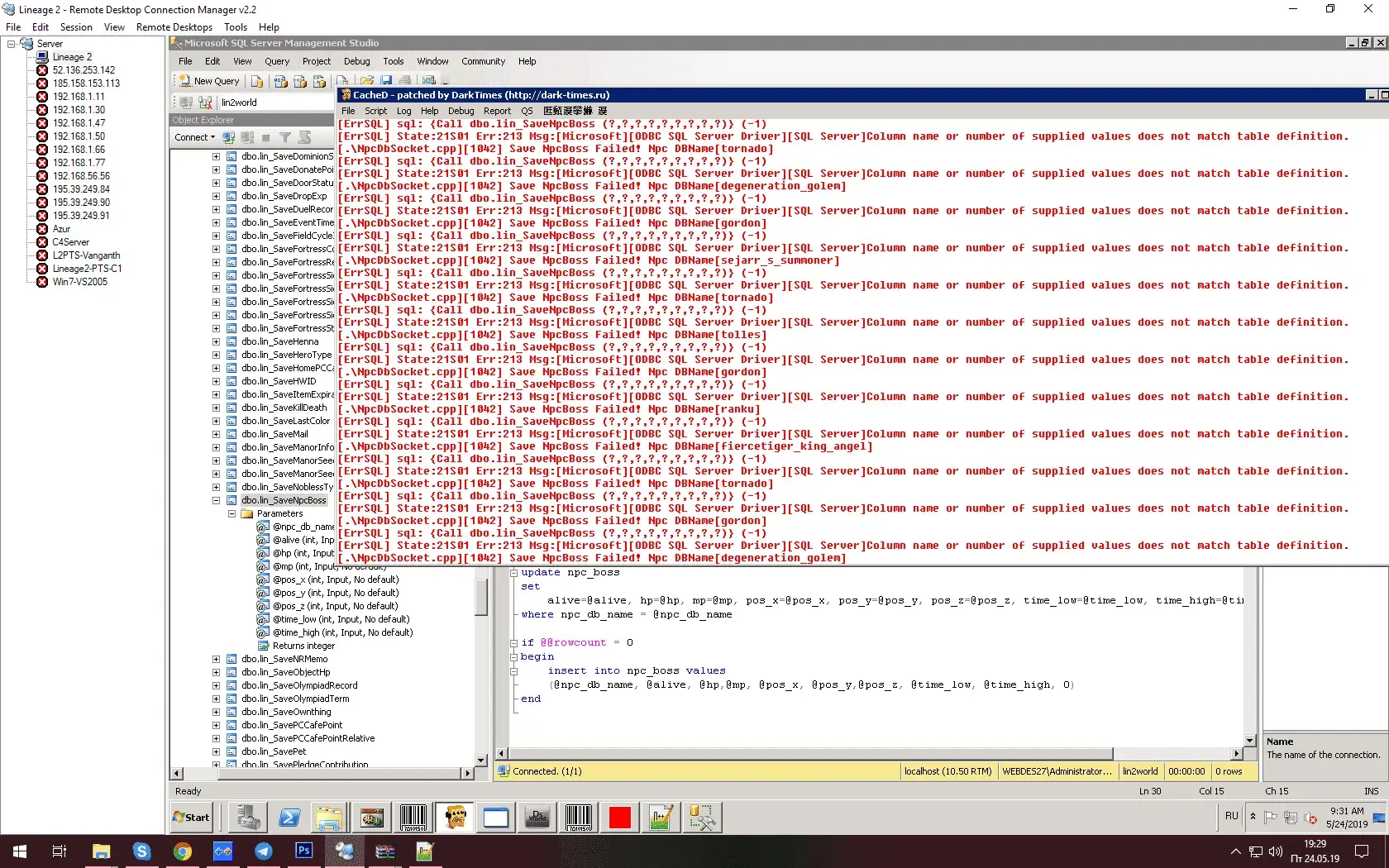Screen dimensions: 1389x868
Task: Click Analysis Services XMLA Query icon
Action: pyautogui.click(x=320, y=81)
